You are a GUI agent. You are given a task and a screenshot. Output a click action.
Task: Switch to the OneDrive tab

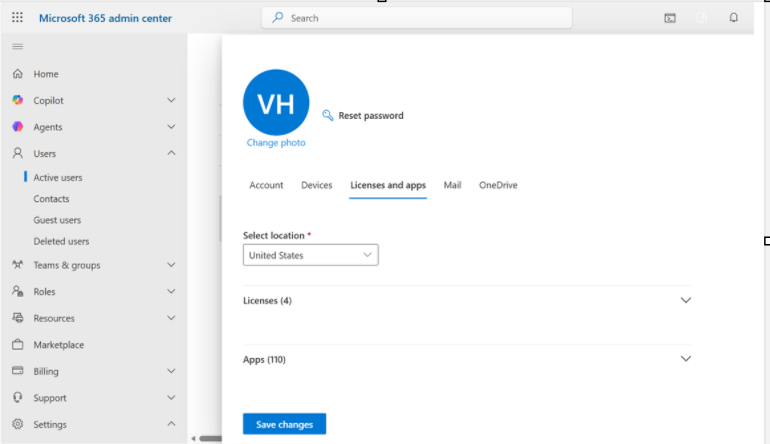coord(498,185)
